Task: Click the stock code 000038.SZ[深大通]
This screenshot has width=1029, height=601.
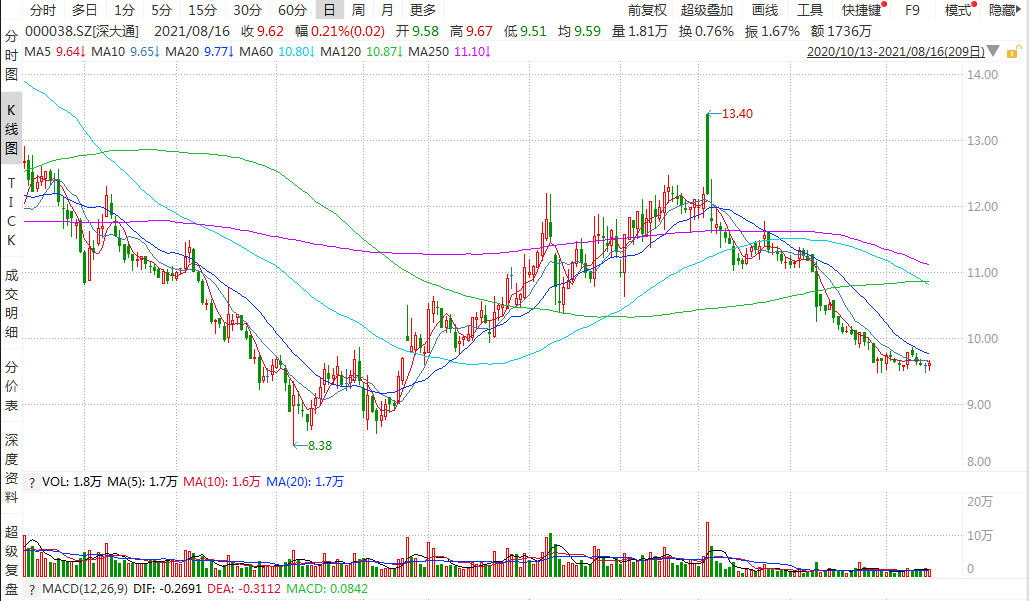Action: [x=82, y=31]
